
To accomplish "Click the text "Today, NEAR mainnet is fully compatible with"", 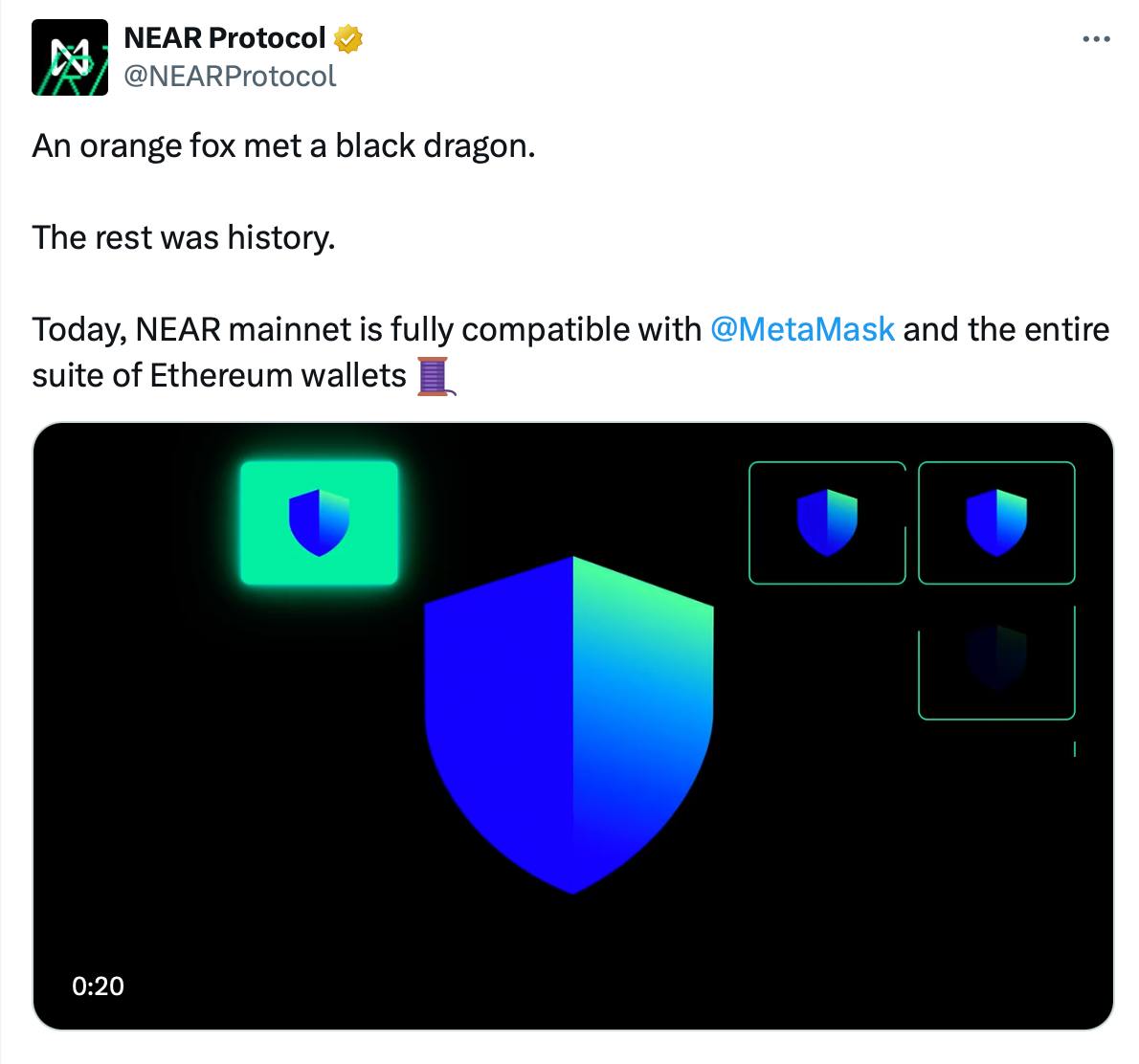I will click(x=367, y=329).
